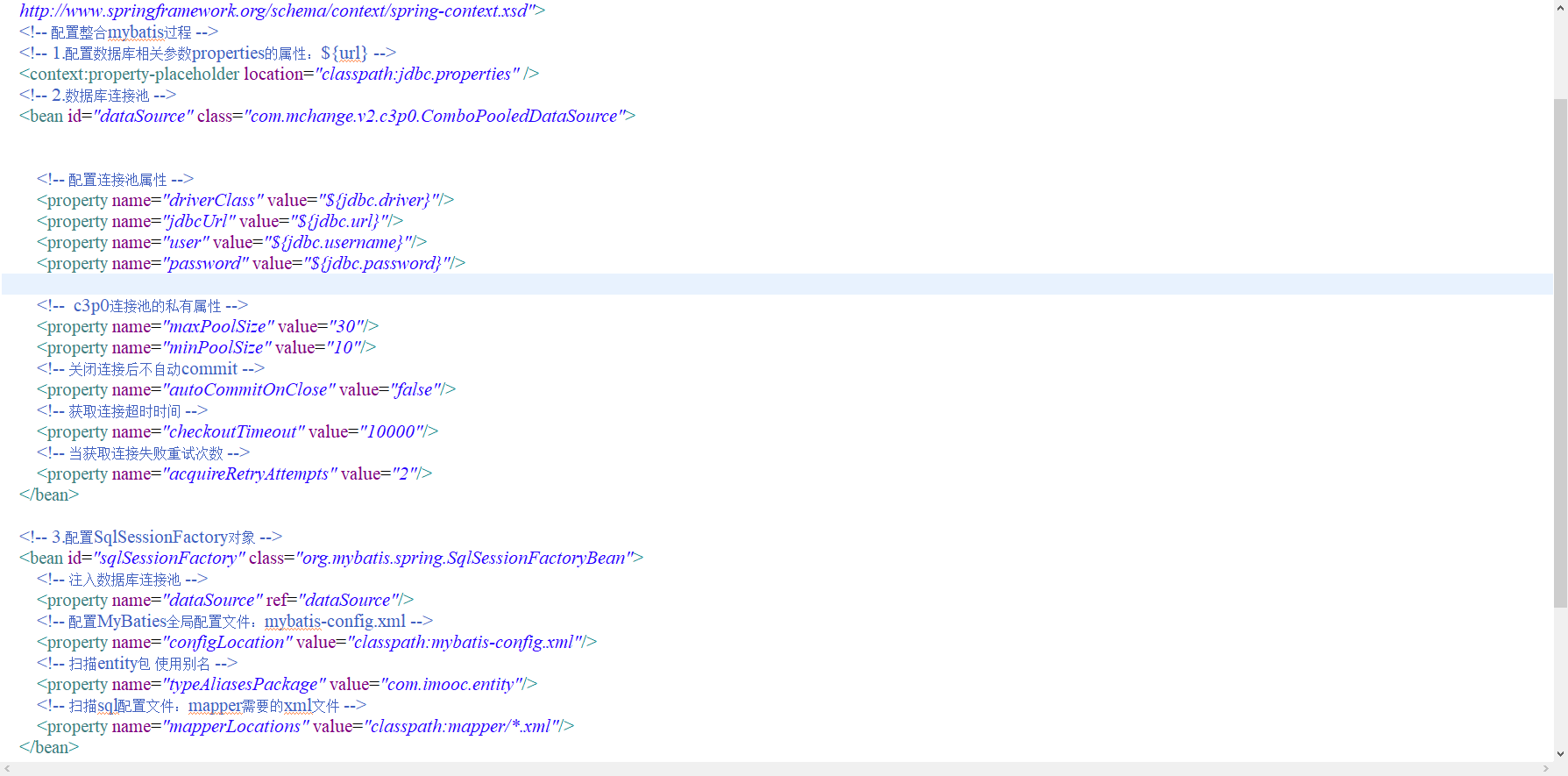
Task: Click the comment "c3p0连接池的私有属性"
Action: point(143,306)
